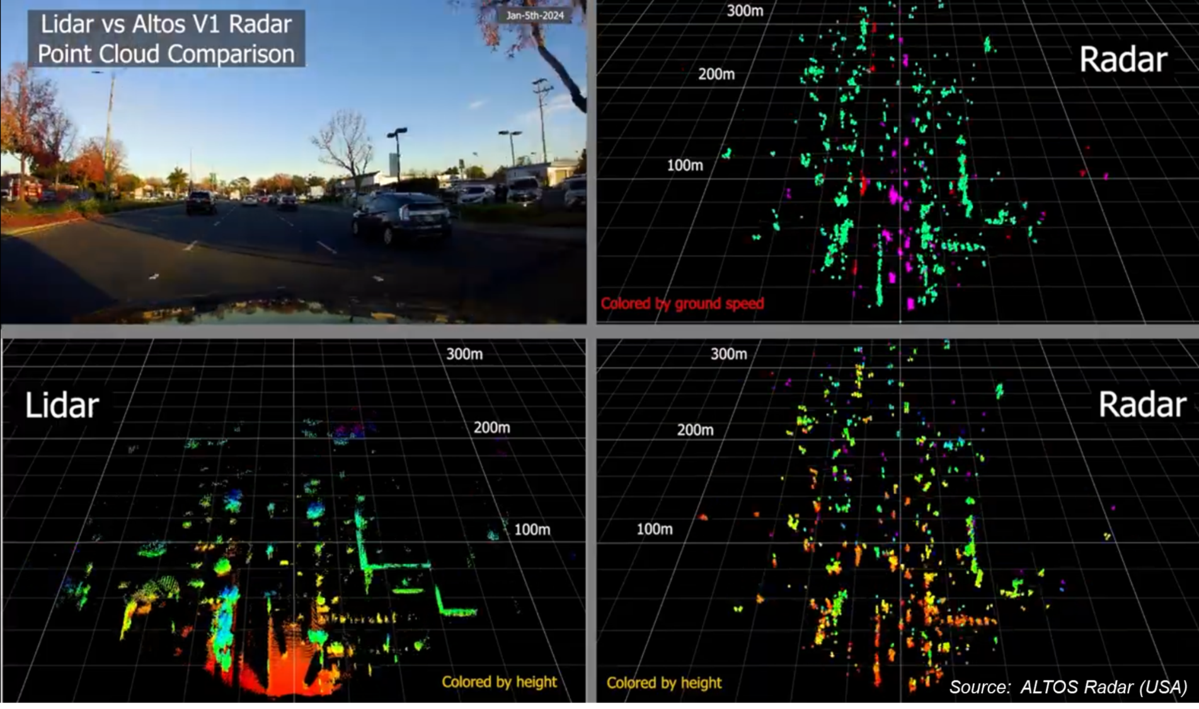Screen dimensions: 1199x709
Task: Click the "Radar" label in the bottom-right height panel
Action: (1141, 404)
